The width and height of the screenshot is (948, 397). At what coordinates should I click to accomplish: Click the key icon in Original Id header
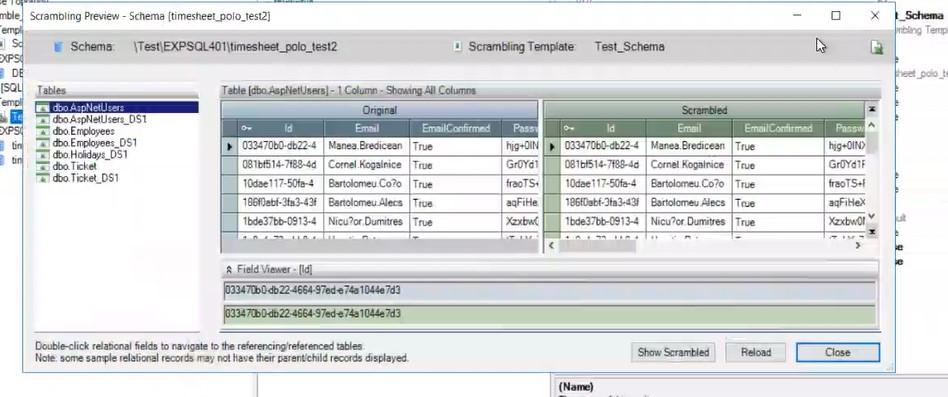247,128
